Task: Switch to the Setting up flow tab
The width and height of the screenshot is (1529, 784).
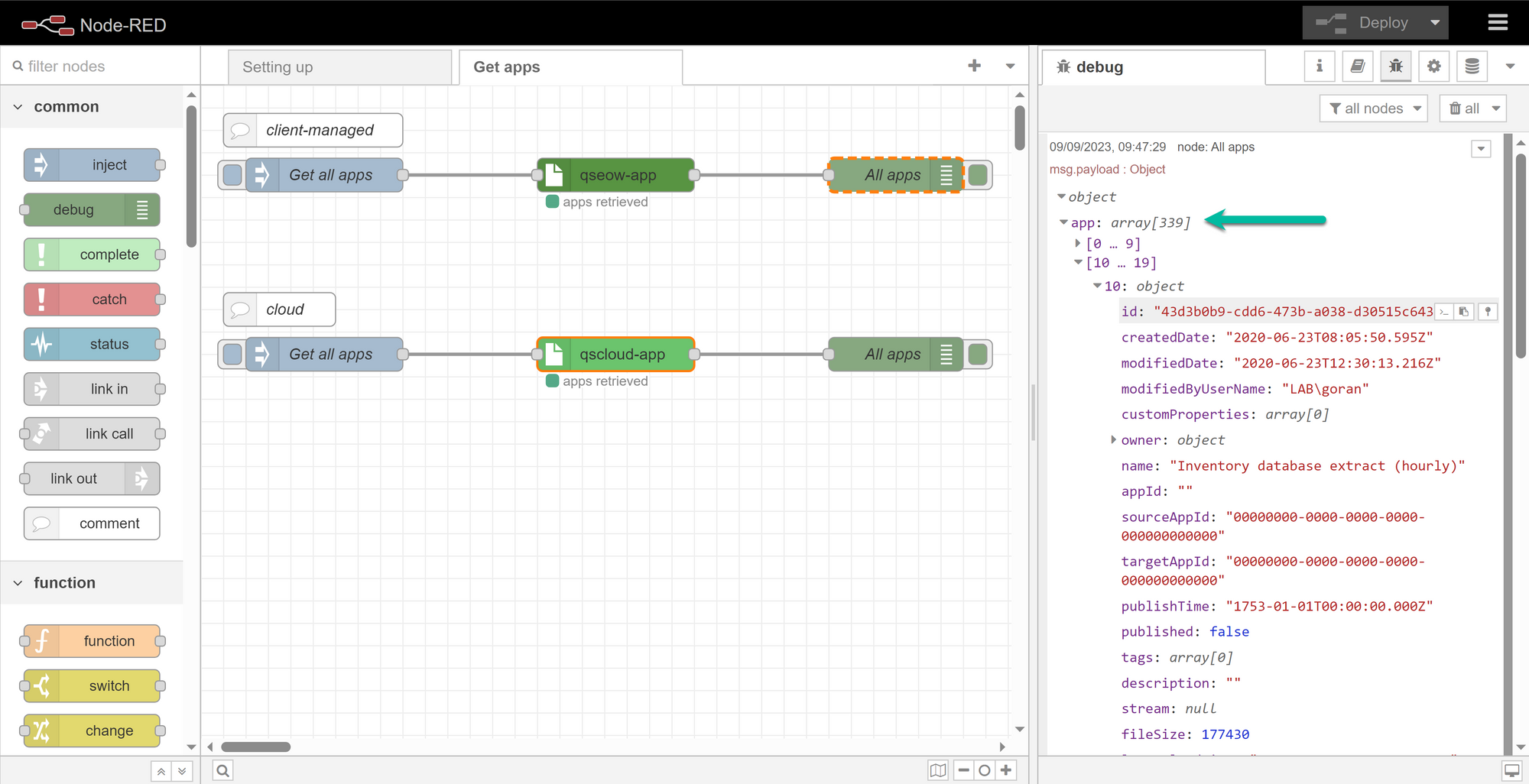Action: point(339,67)
